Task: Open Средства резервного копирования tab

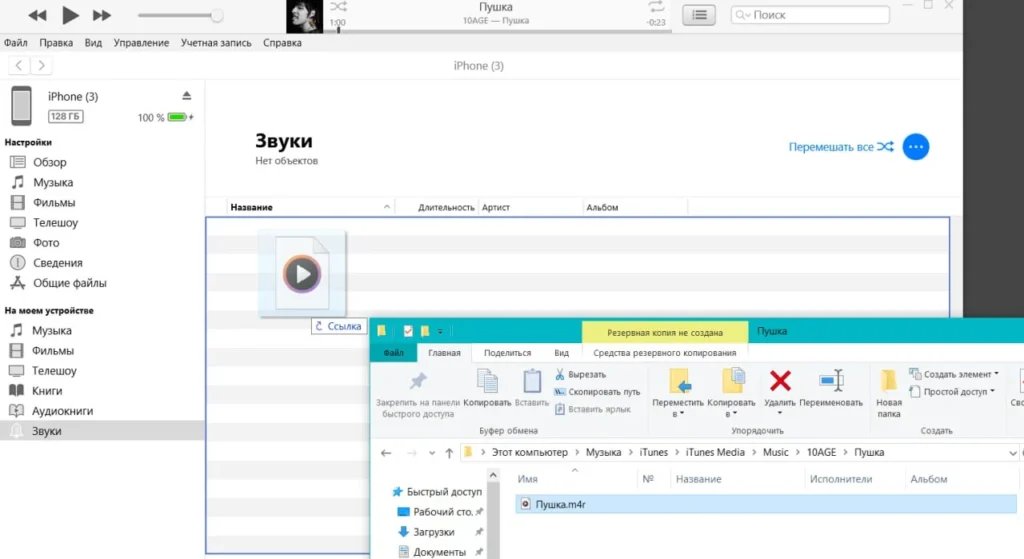Action: pyautogui.click(x=664, y=353)
